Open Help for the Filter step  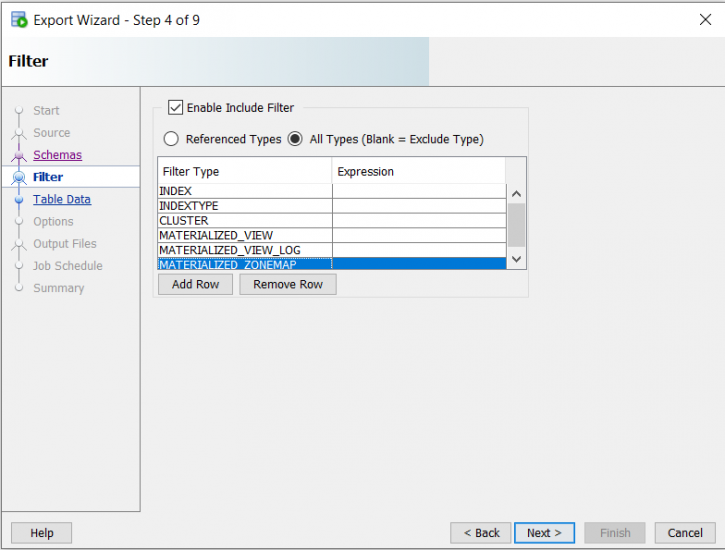pyautogui.click(x=42, y=533)
